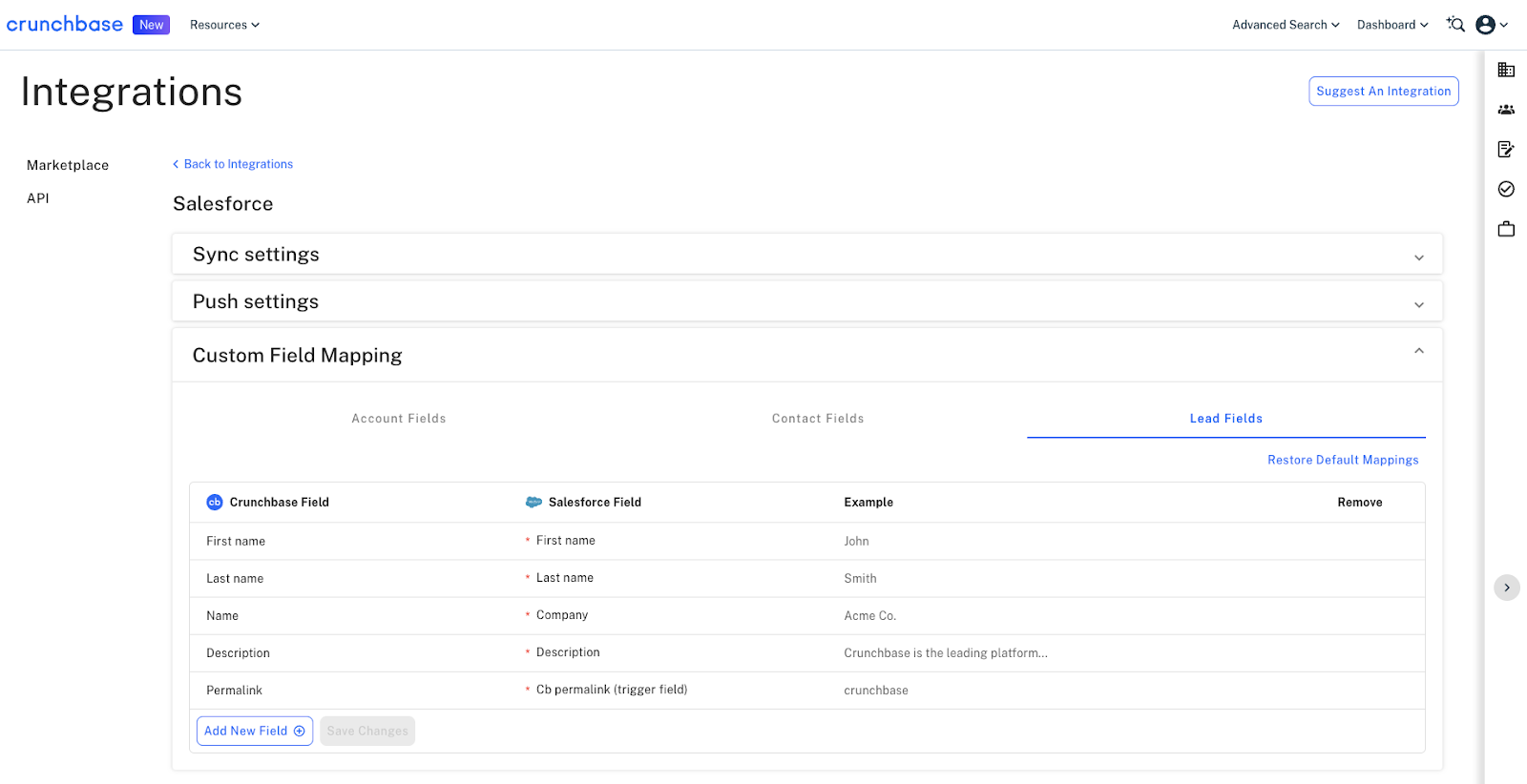Click the Crunchbase Name cell
Screen dimensions: 1527x784
[x=222, y=615]
